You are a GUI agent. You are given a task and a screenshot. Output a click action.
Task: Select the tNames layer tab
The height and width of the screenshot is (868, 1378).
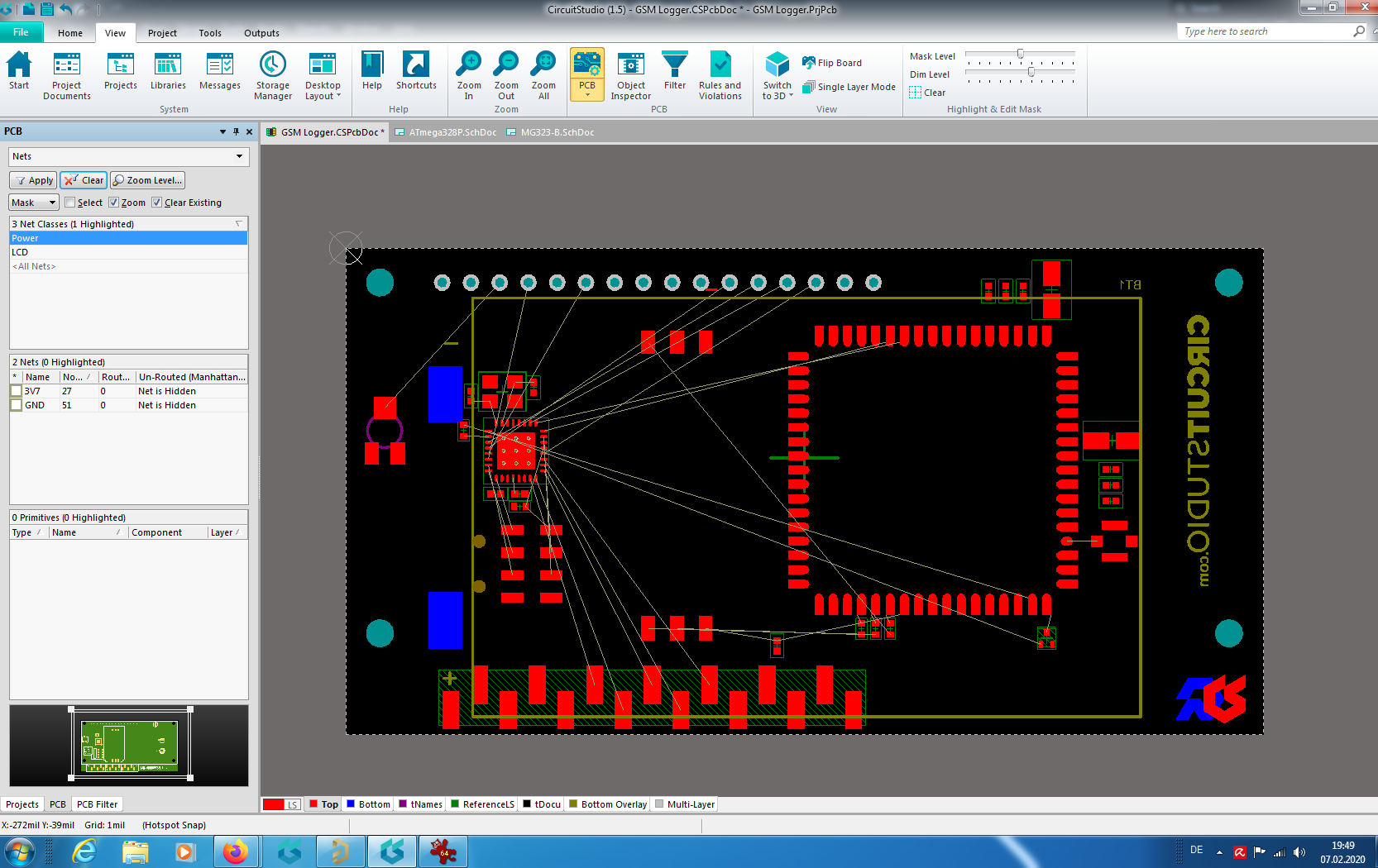[x=421, y=804]
